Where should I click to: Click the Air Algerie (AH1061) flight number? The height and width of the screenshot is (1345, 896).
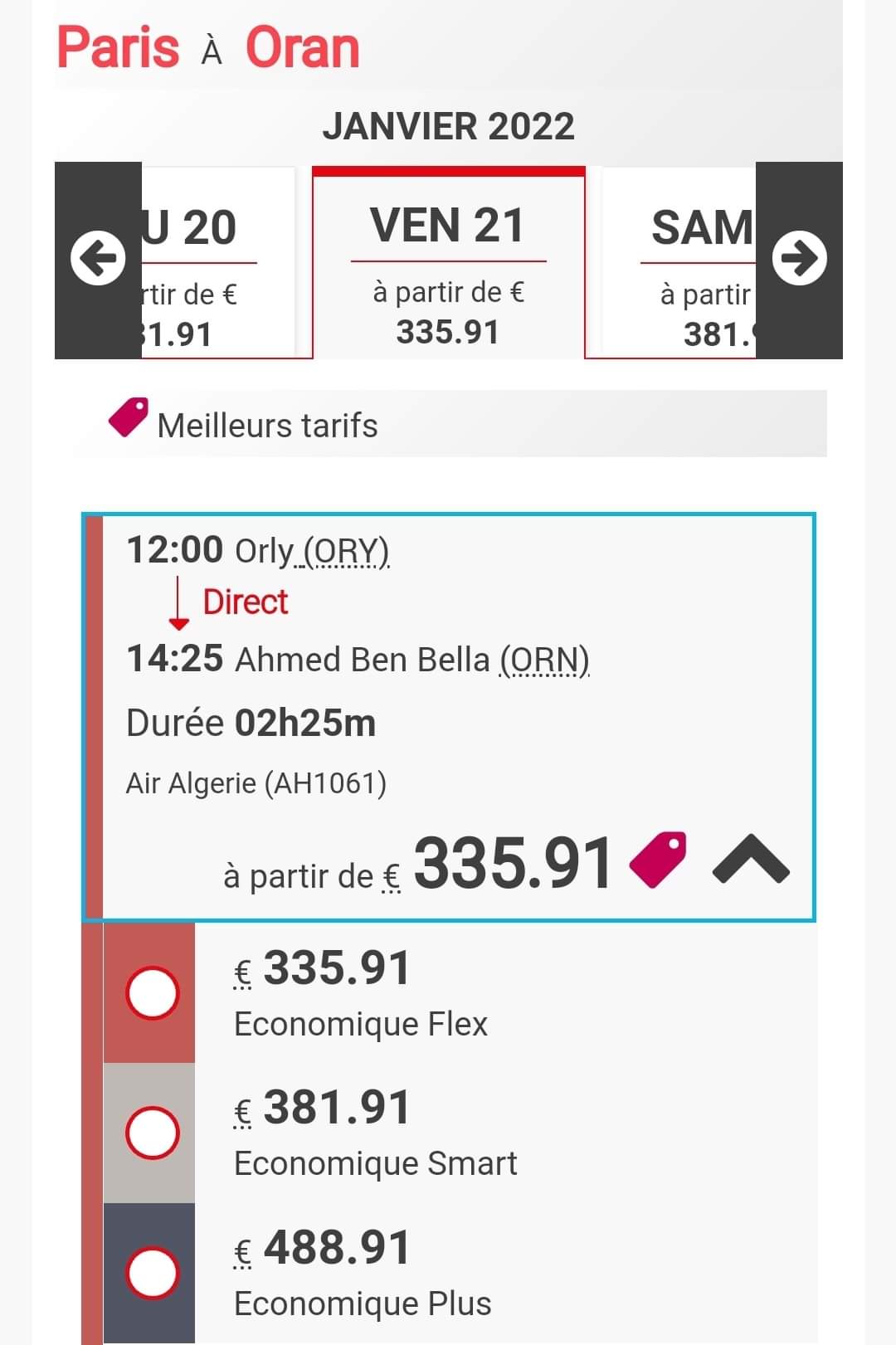256,783
